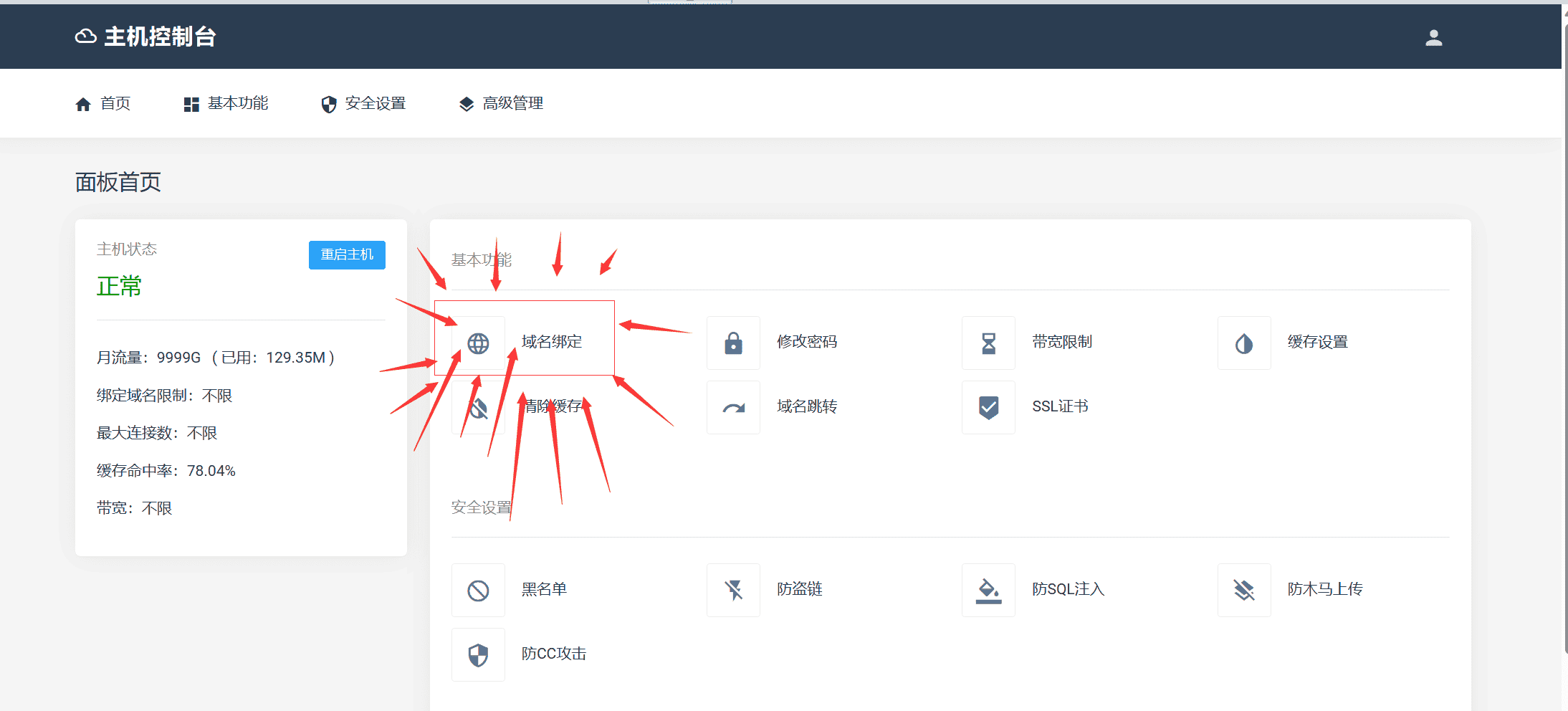Screen dimensions: 1568x711
Task: Click the 清除缓存 crossed-droplet icon
Action: click(478, 408)
